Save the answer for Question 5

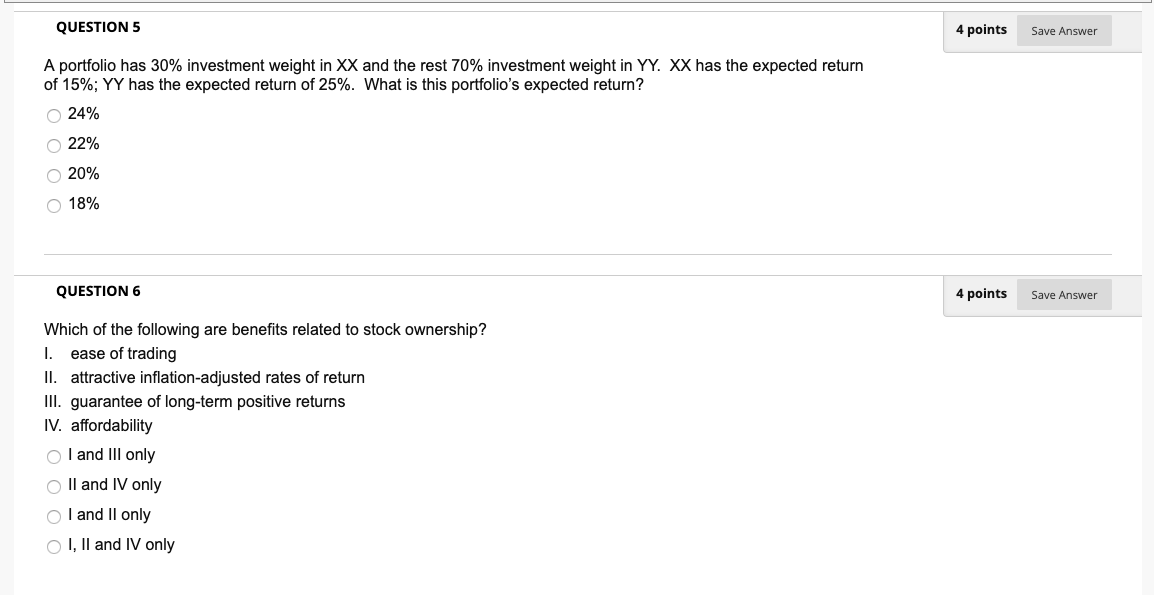1063,31
